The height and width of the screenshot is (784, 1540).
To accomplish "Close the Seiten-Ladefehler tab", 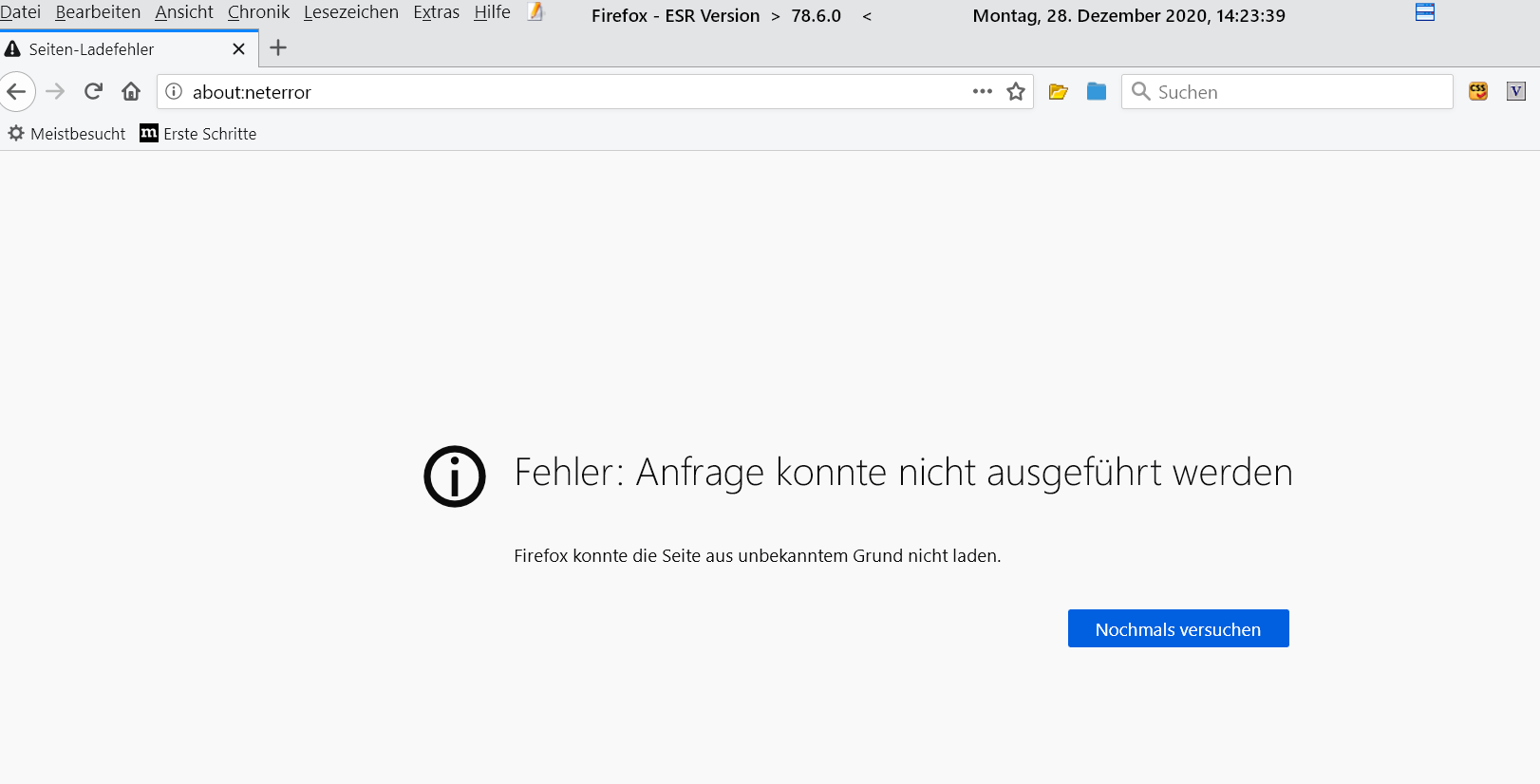I will (238, 49).
